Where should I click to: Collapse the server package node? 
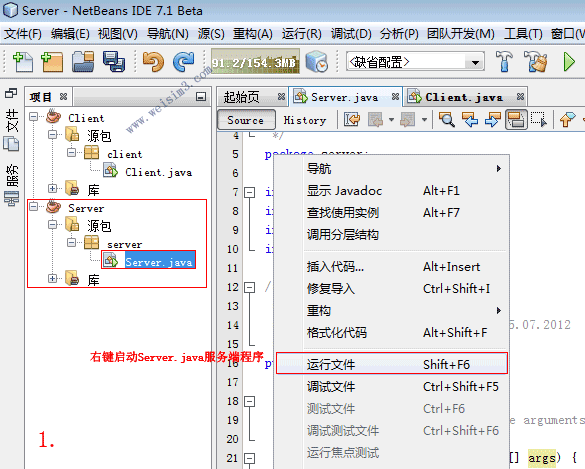(x=71, y=243)
